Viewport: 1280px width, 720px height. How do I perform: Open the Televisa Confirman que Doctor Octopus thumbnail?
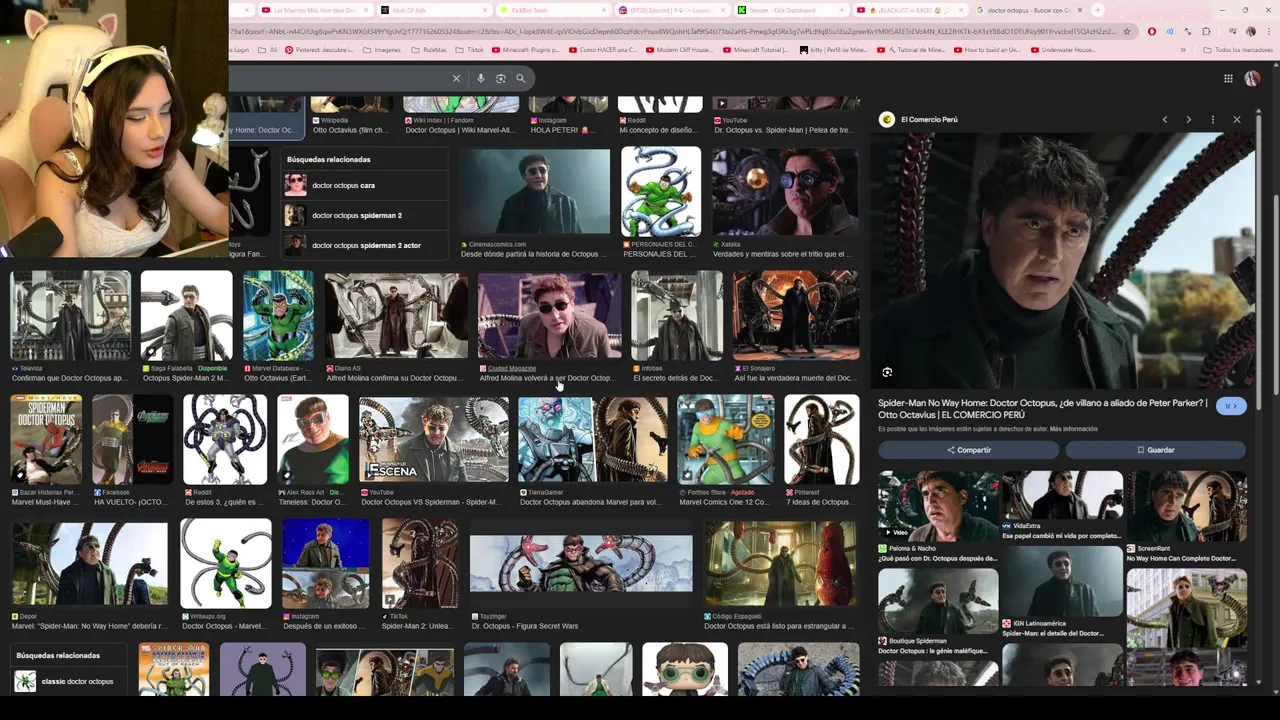70,314
